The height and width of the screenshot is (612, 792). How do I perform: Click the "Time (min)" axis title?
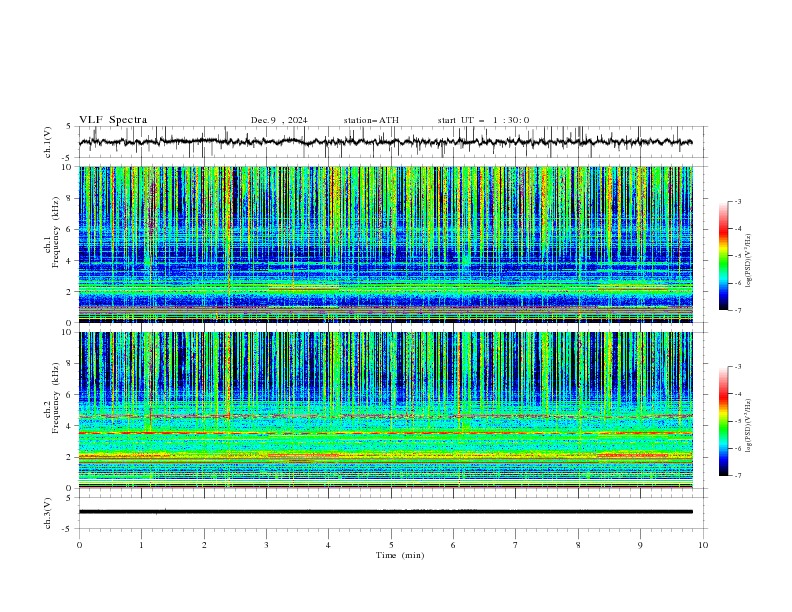click(x=400, y=555)
